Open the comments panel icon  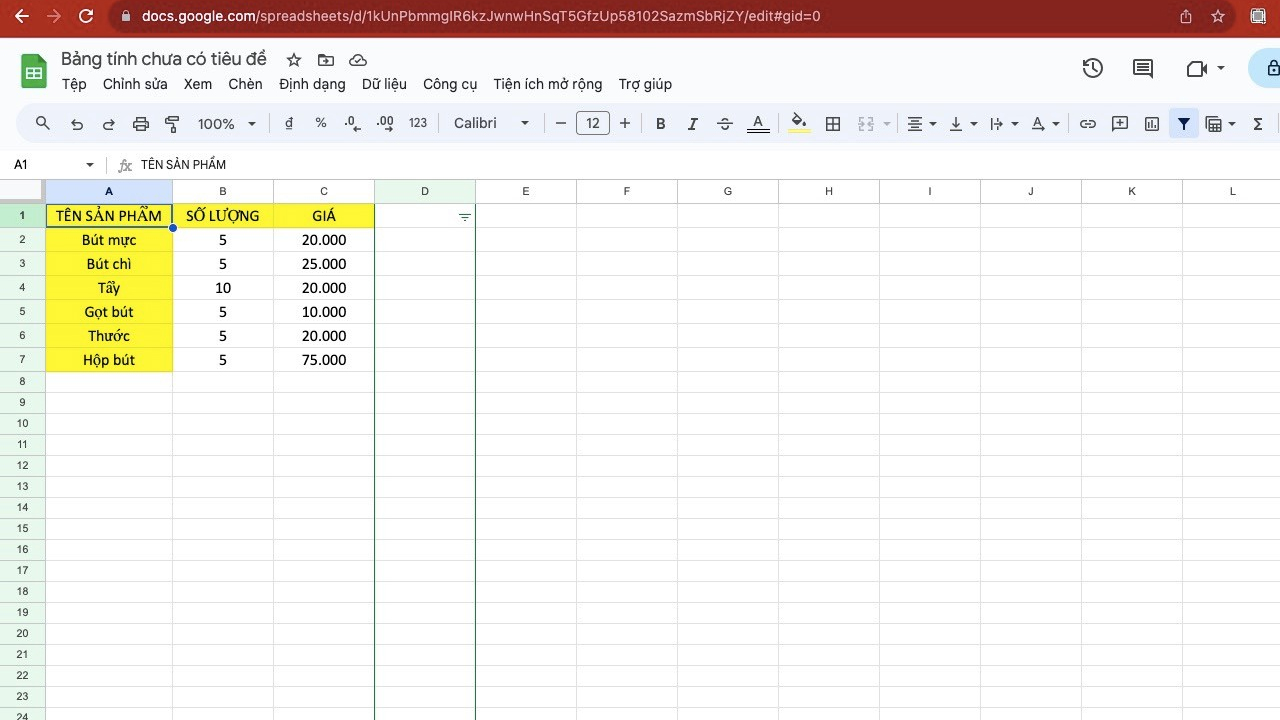coord(1143,68)
